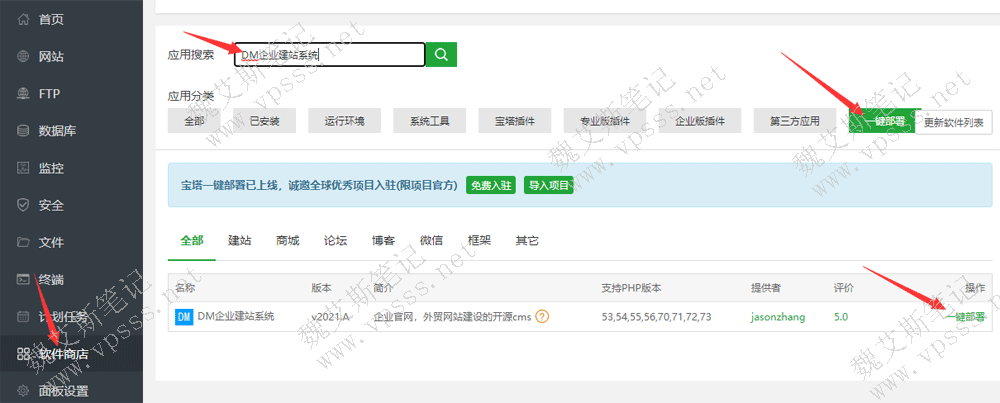The image size is (1000, 403).
Task: Select the 已安装 category button
Action: click(265, 121)
